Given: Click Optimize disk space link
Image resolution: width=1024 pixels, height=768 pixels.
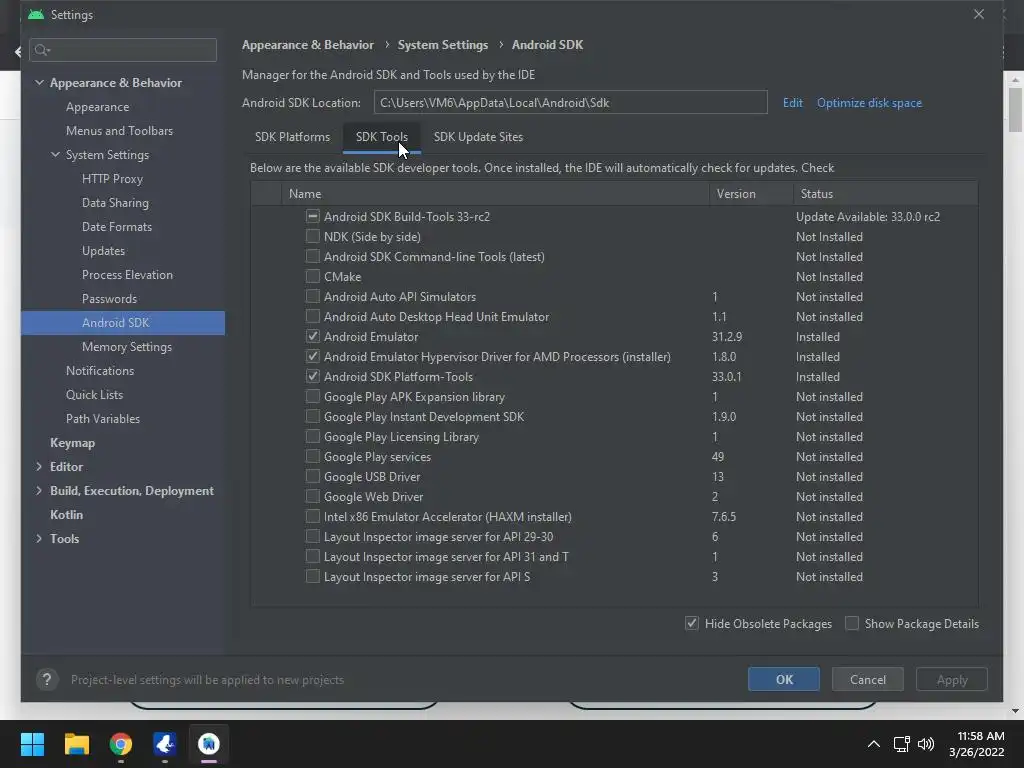Looking at the screenshot, I should [869, 103].
